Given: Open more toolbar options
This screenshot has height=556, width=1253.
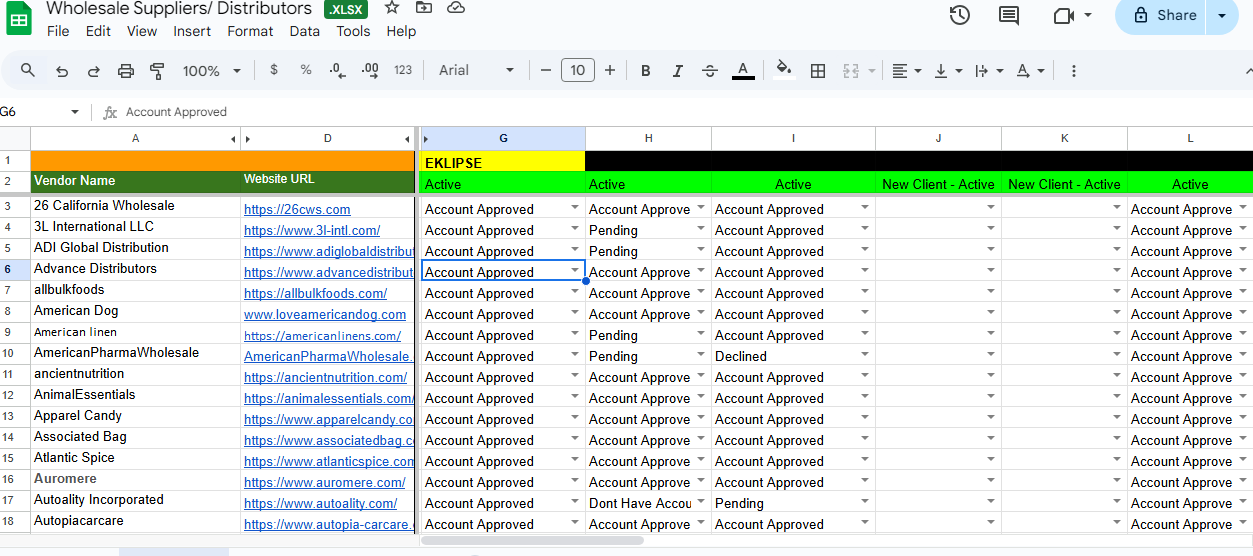Looking at the screenshot, I should coord(1074,70).
